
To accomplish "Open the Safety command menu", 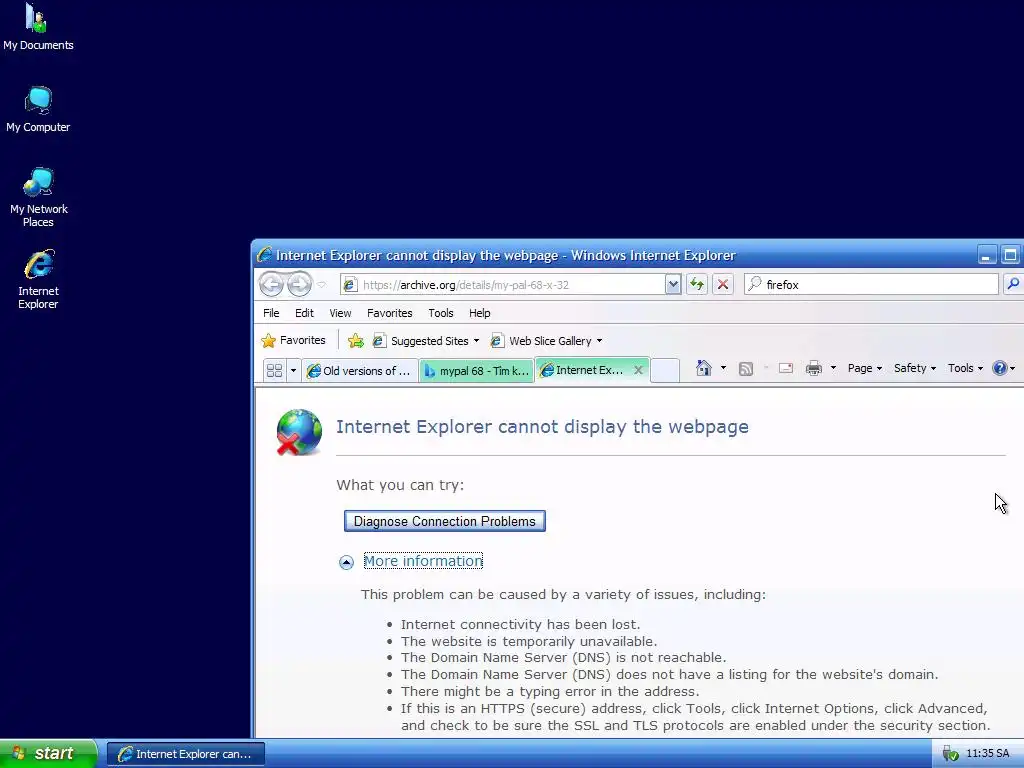I will 914,368.
